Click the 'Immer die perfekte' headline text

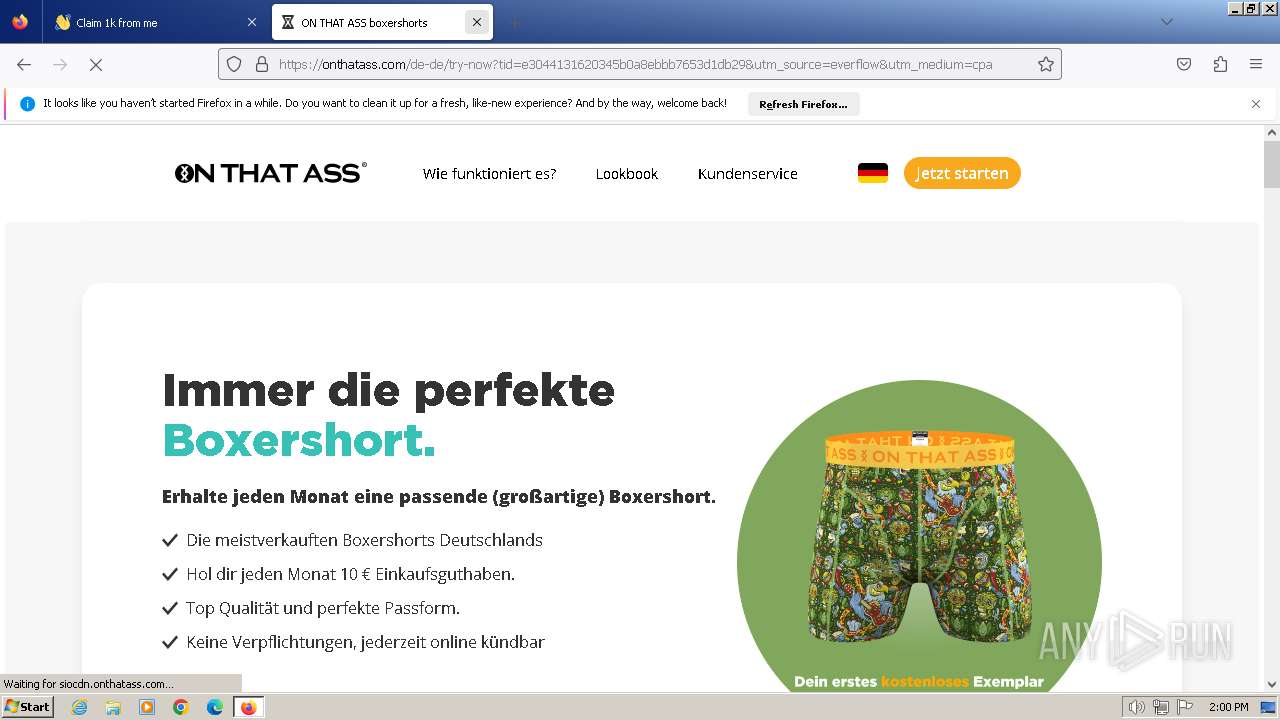[388, 389]
